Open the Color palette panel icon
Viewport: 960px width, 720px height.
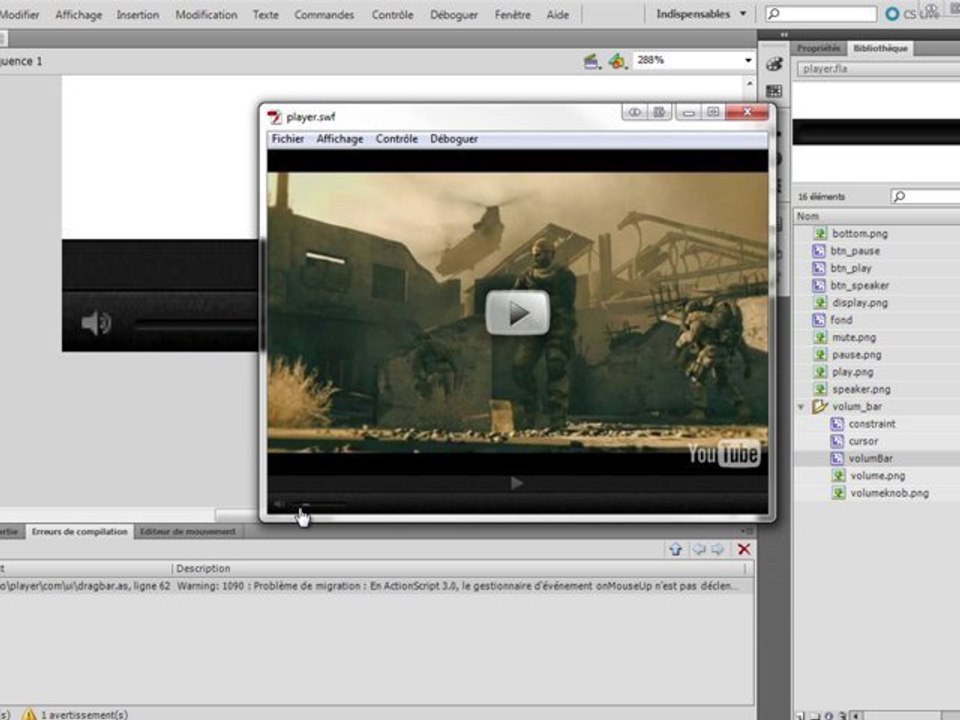(x=774, y=64)
